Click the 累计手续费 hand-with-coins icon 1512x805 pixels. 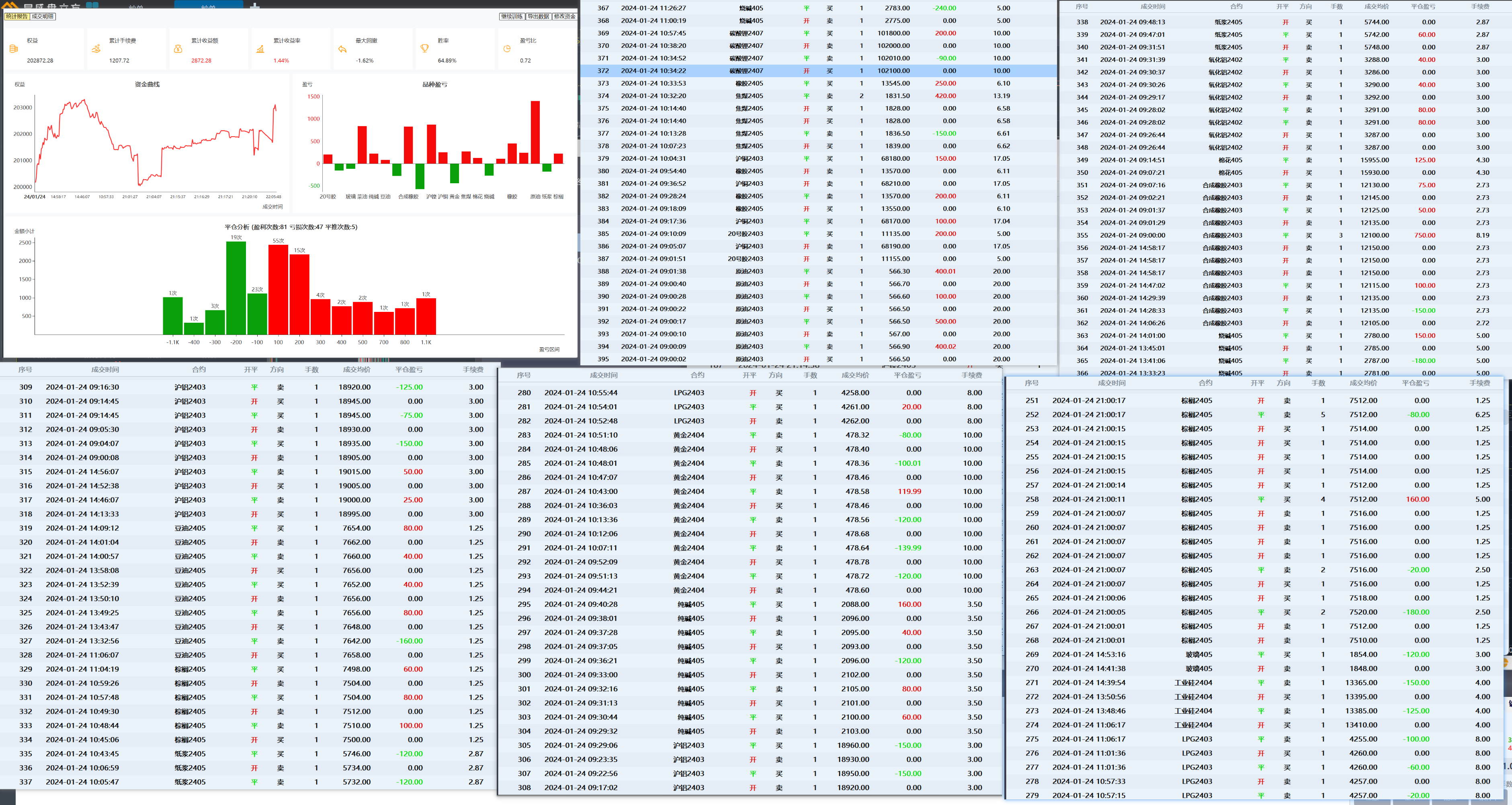tap(96, 49)
